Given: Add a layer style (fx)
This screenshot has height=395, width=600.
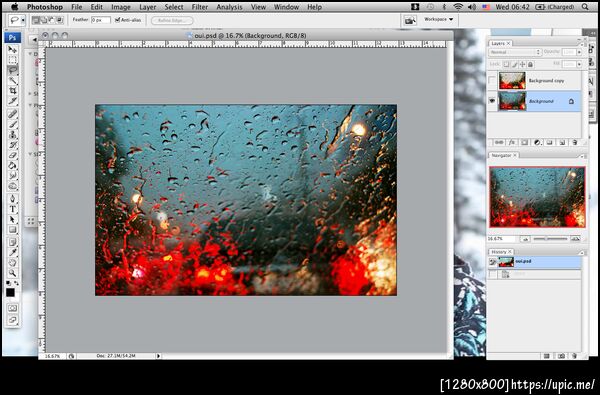Looking at the screenshot, I should pyautogui.click(x=512, y=142).
